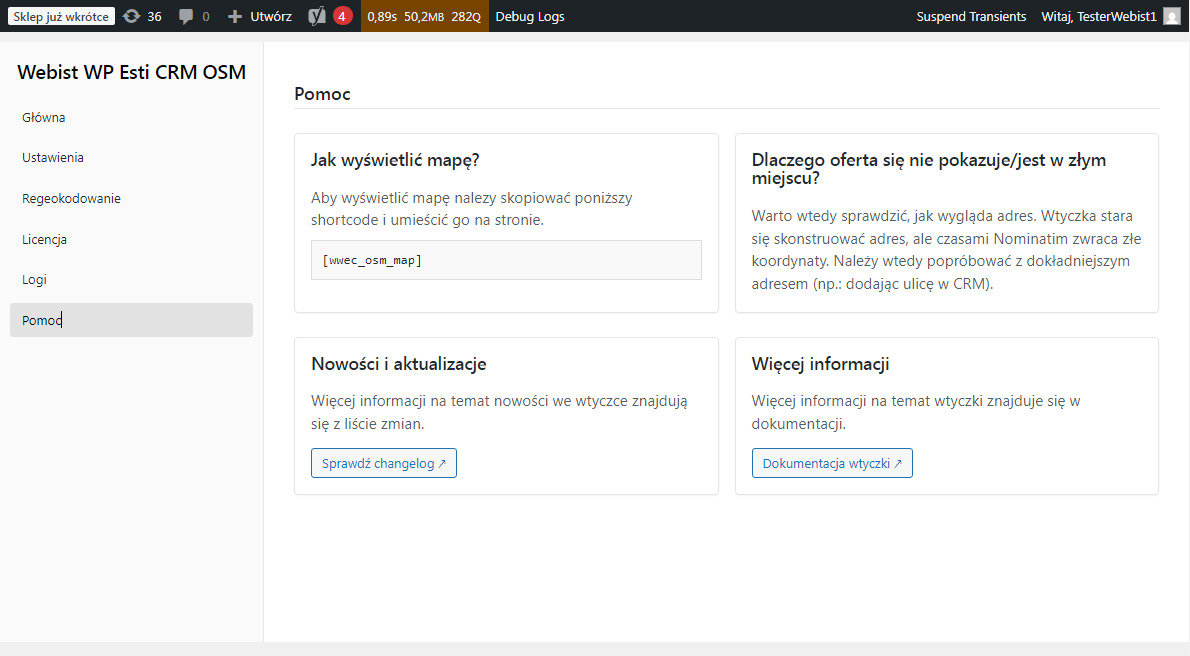Open the Licencja page
1190x656 pixels.
pyautogui.click(x=45, y=239)
